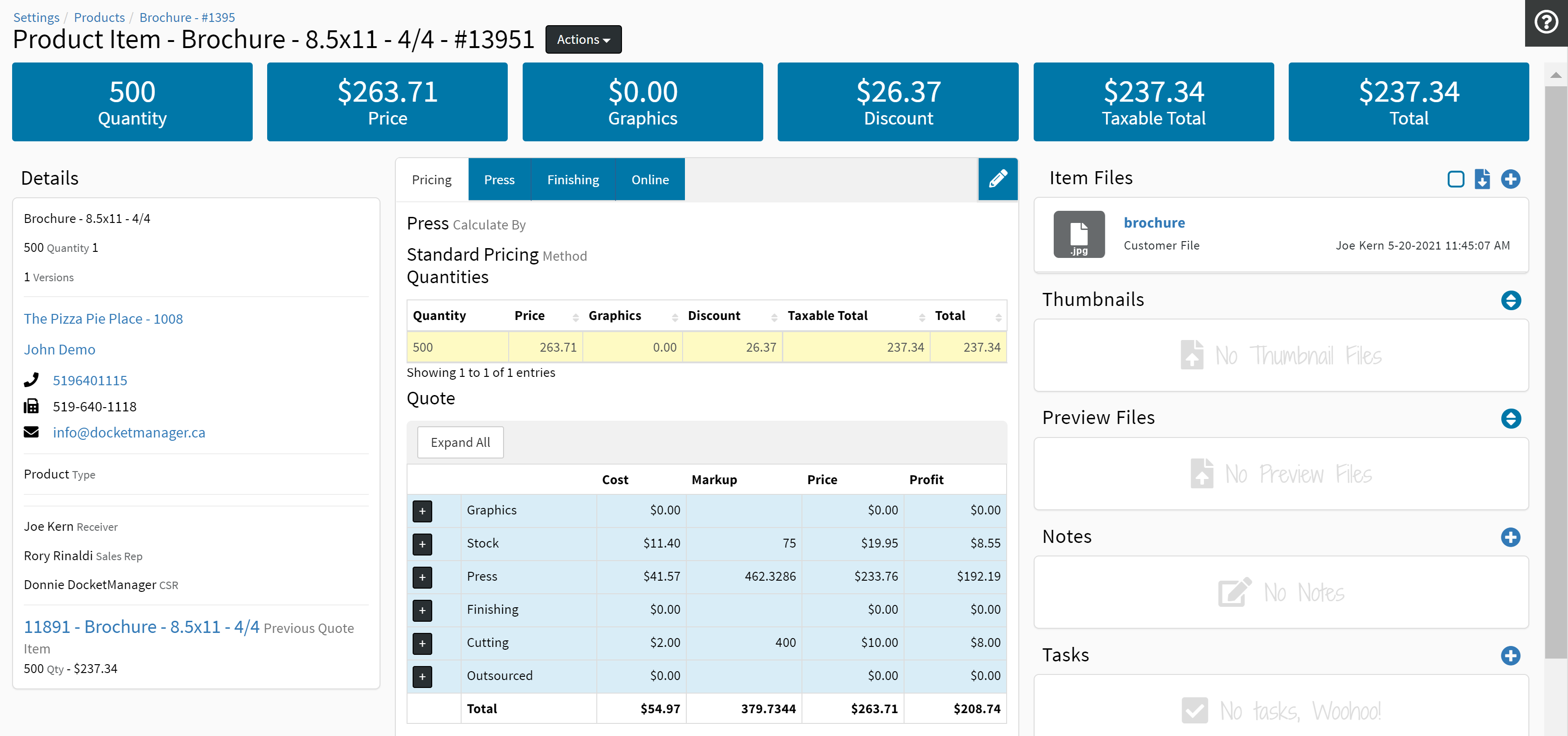Click the pencil edit icon beside tabs
Viewport: 1568px width, 736px height.
point(998,179)
